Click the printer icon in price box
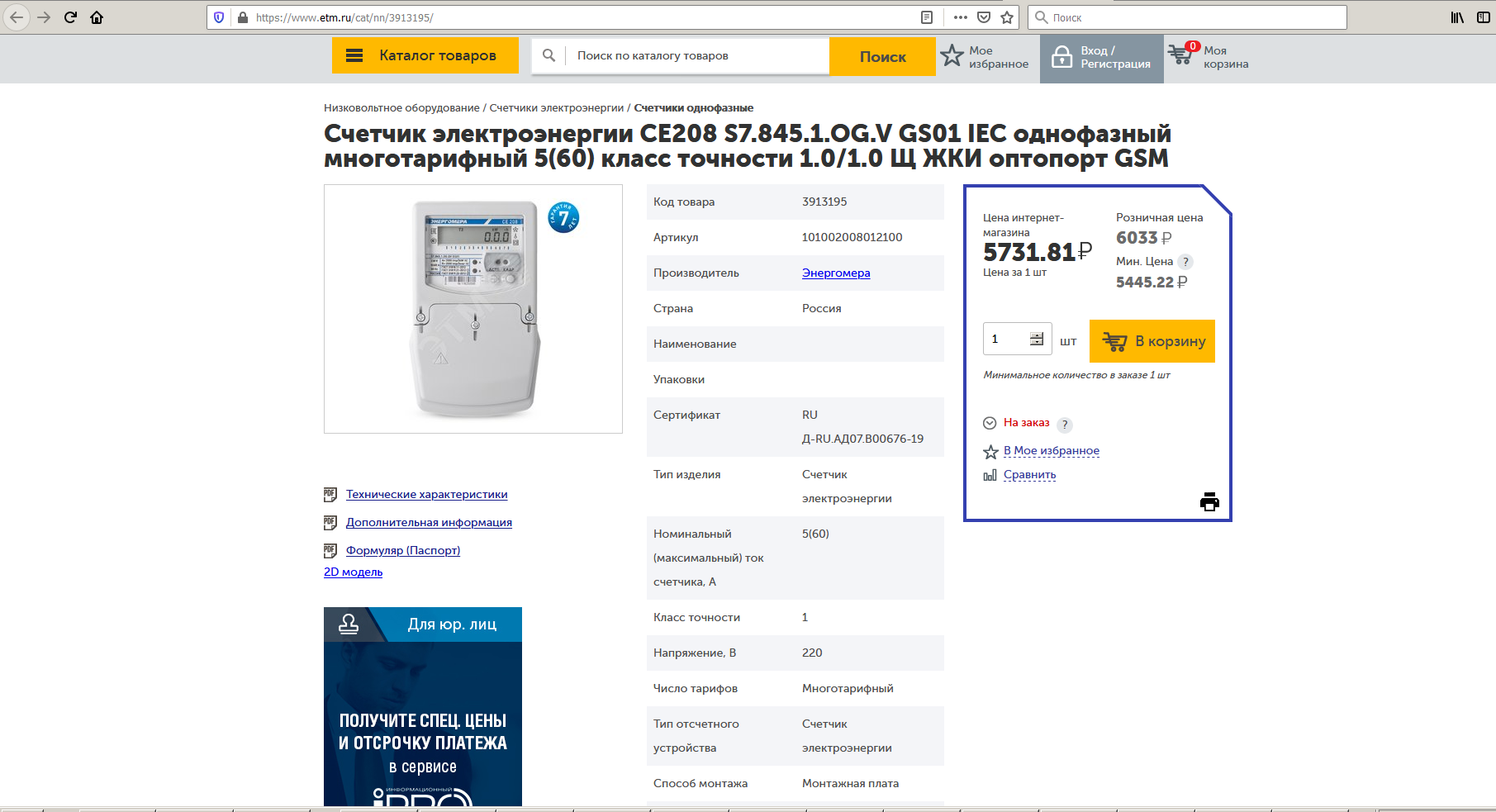The width and height of the screenshot is (1496, 812). (x=1209, y=501)
